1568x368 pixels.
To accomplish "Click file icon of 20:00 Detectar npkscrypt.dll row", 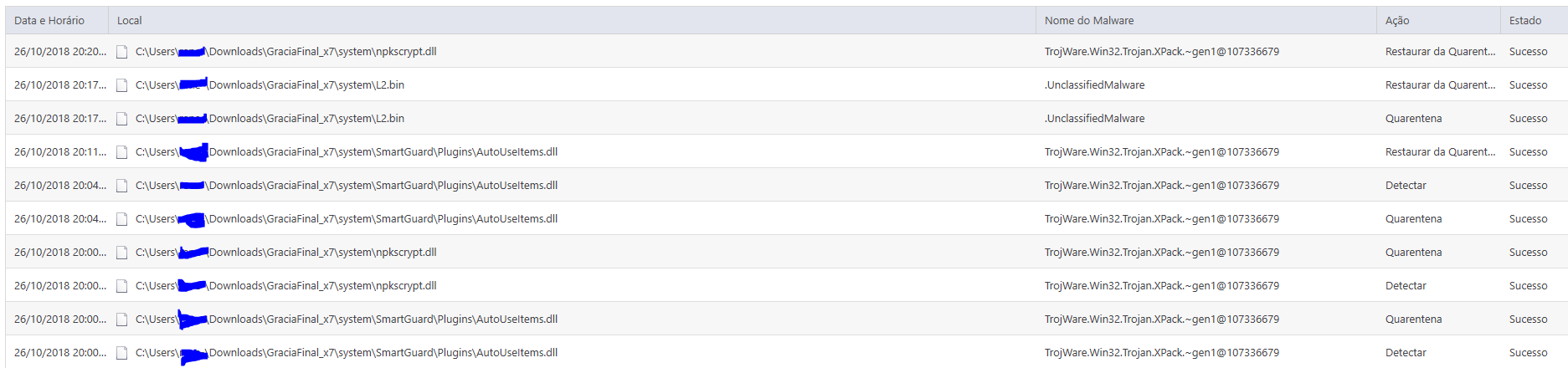I will click(121, 286).
